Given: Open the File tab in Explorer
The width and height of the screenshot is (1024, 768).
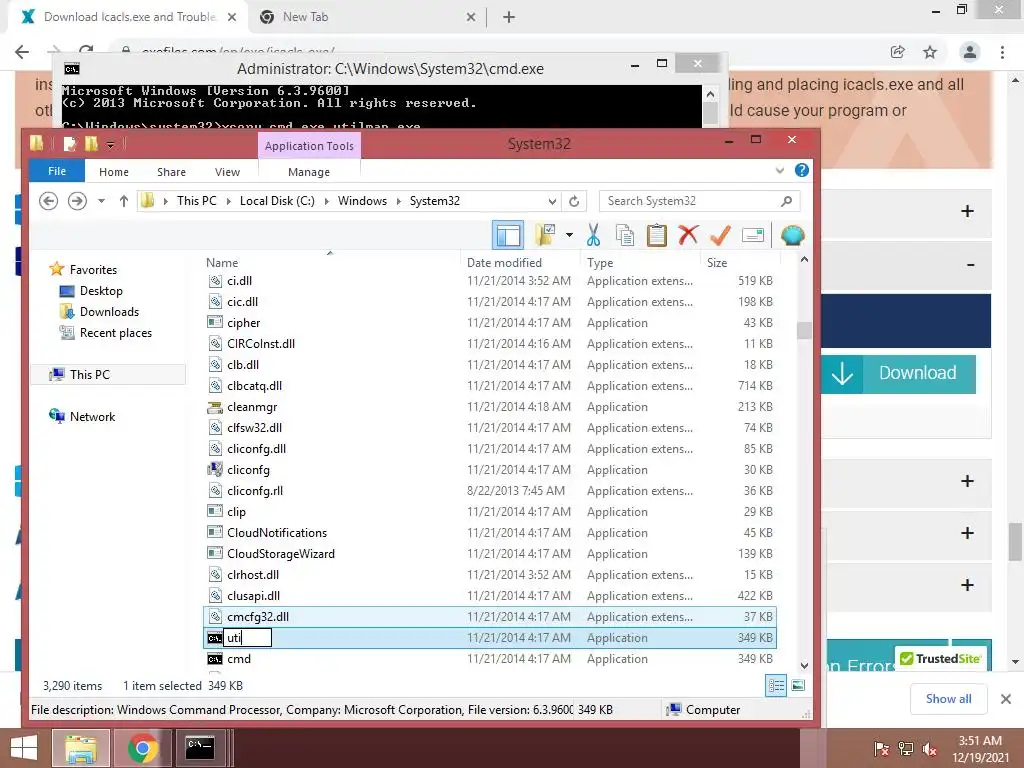Looking at the screenshot, I should 57,171.
